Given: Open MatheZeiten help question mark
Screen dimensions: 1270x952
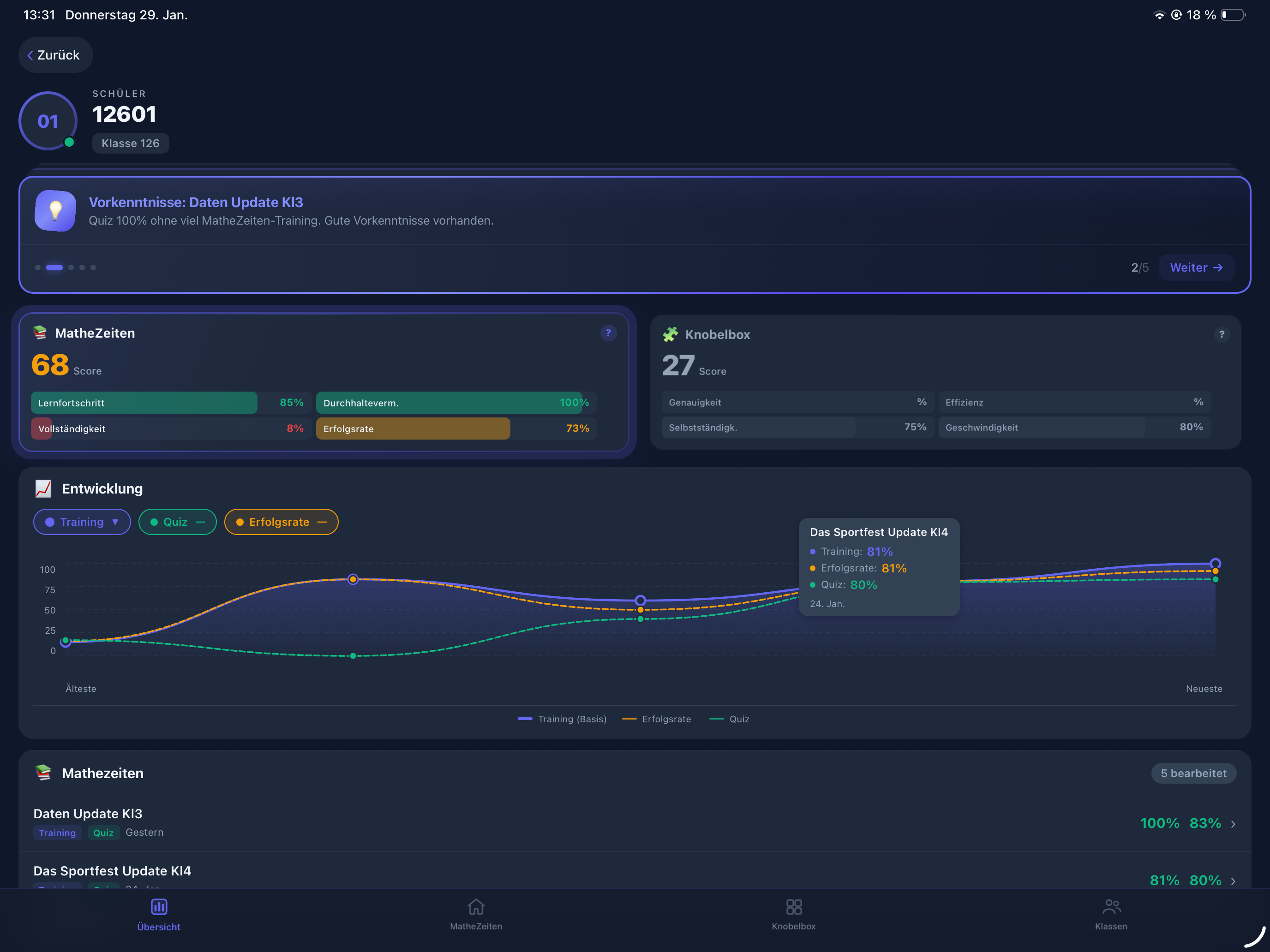Looking at the screenshot, I should point(608,333).
